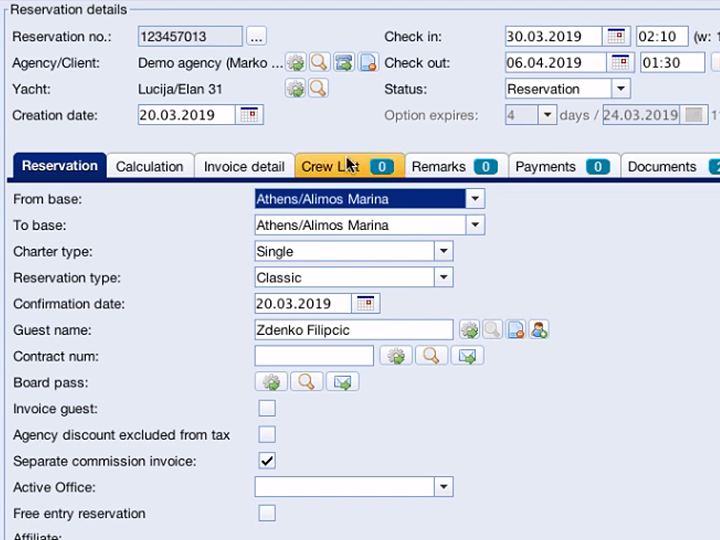This screenshot has height=540, width=720.
Task: Expand the Status dropdown
Action: 620,89
